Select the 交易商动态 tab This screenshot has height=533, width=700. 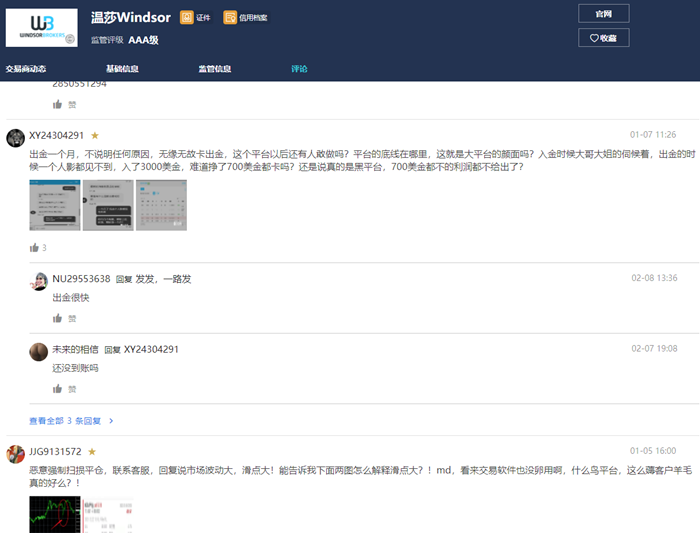pyautogui.click(x=26, y=69)
